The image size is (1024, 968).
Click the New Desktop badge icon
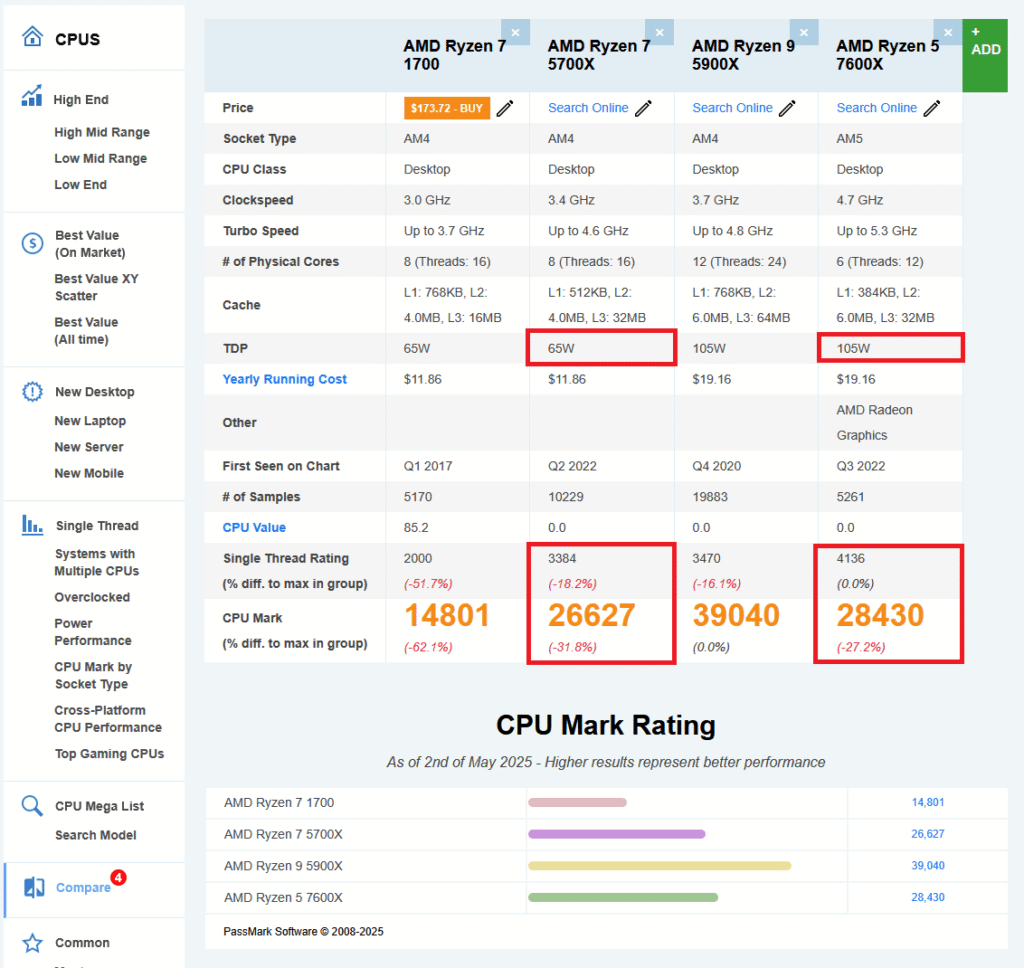(33, 392)
